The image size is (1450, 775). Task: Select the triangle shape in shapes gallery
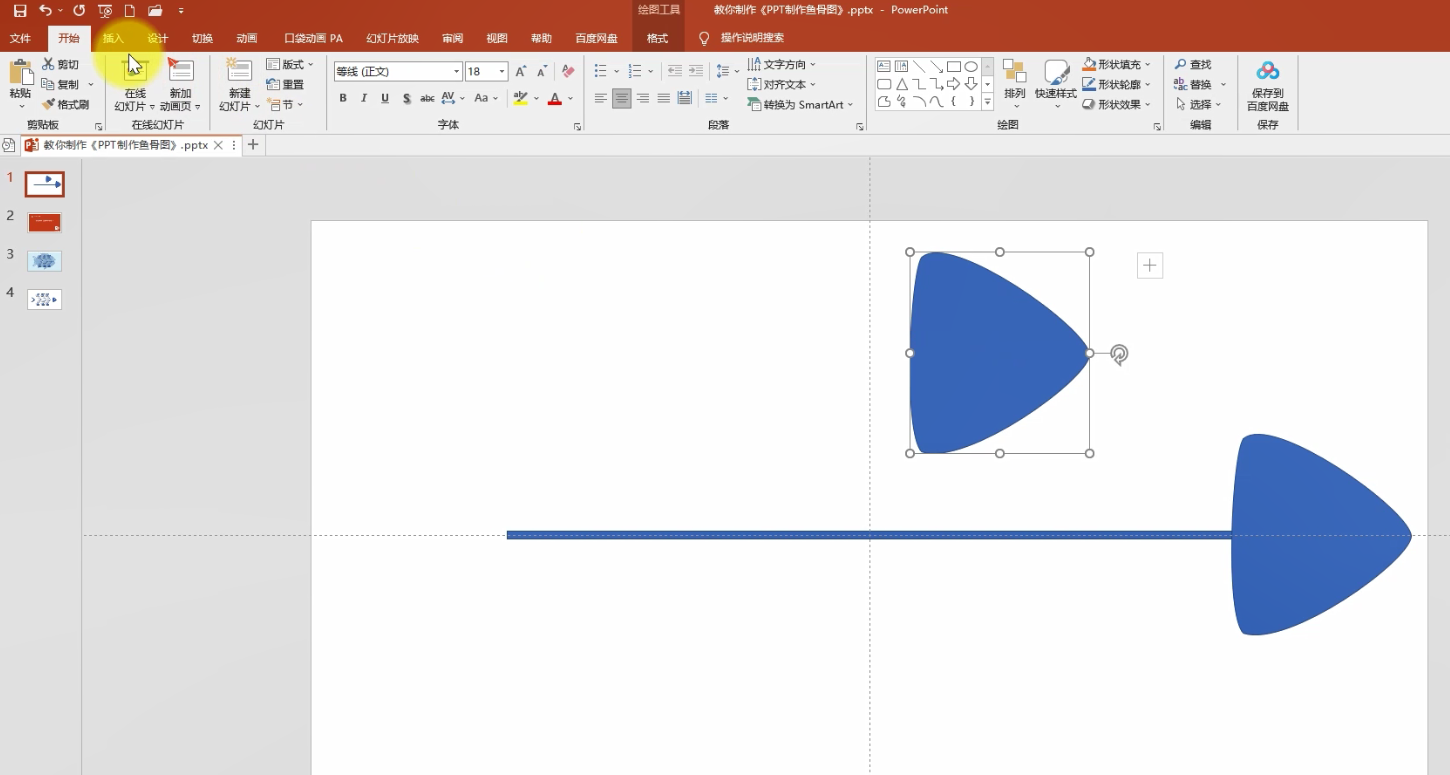click(902, 84)
